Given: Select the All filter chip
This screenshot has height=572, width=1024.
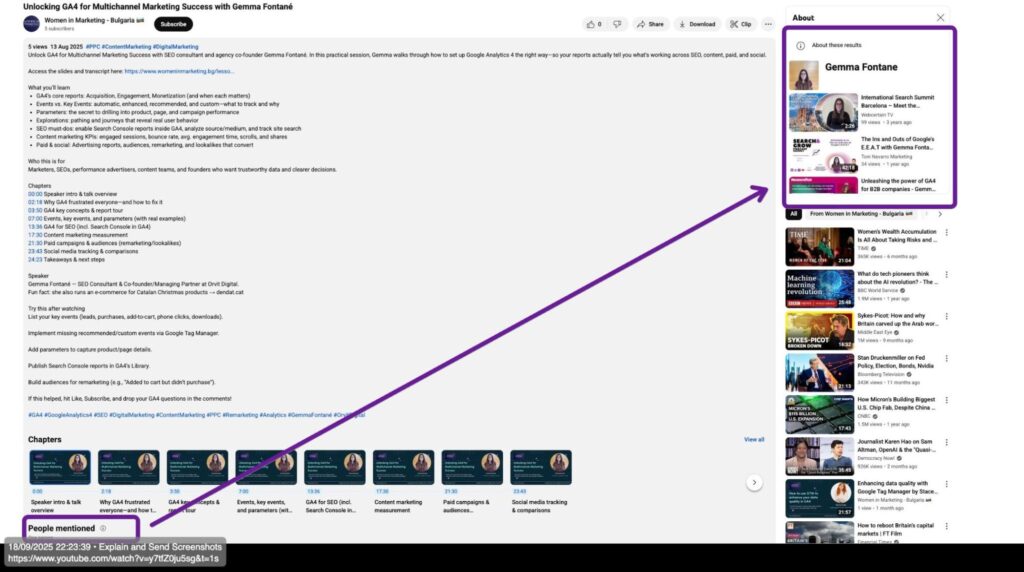Looking at the screenshot, I should tap(794, 214).
